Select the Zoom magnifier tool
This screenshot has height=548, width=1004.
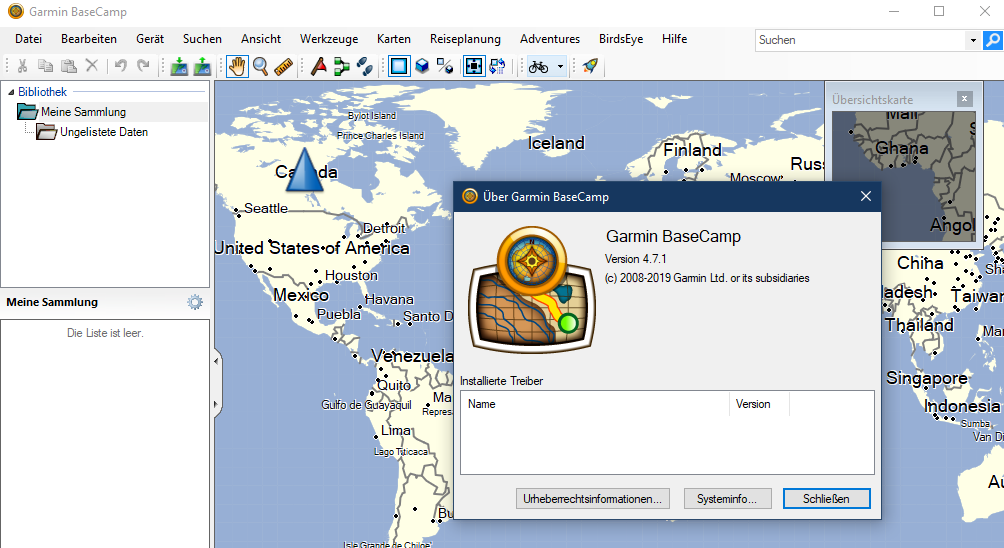[x=260, y=66]
